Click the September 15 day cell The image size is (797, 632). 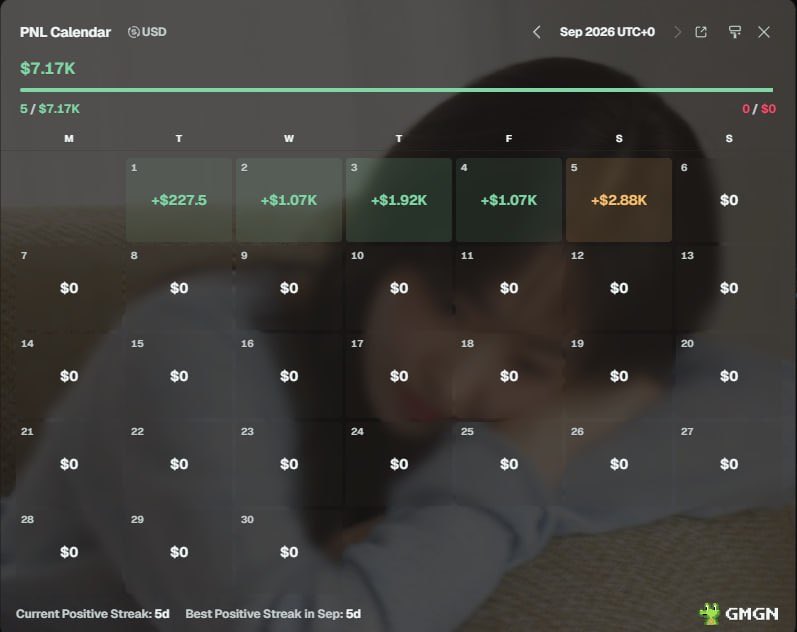(x=179, y=376)
